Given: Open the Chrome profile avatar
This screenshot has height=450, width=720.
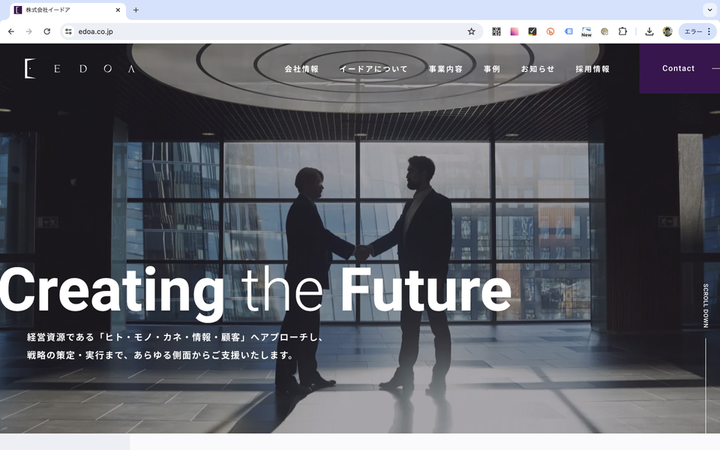Looking at the screenshot, I should [668, 32].
